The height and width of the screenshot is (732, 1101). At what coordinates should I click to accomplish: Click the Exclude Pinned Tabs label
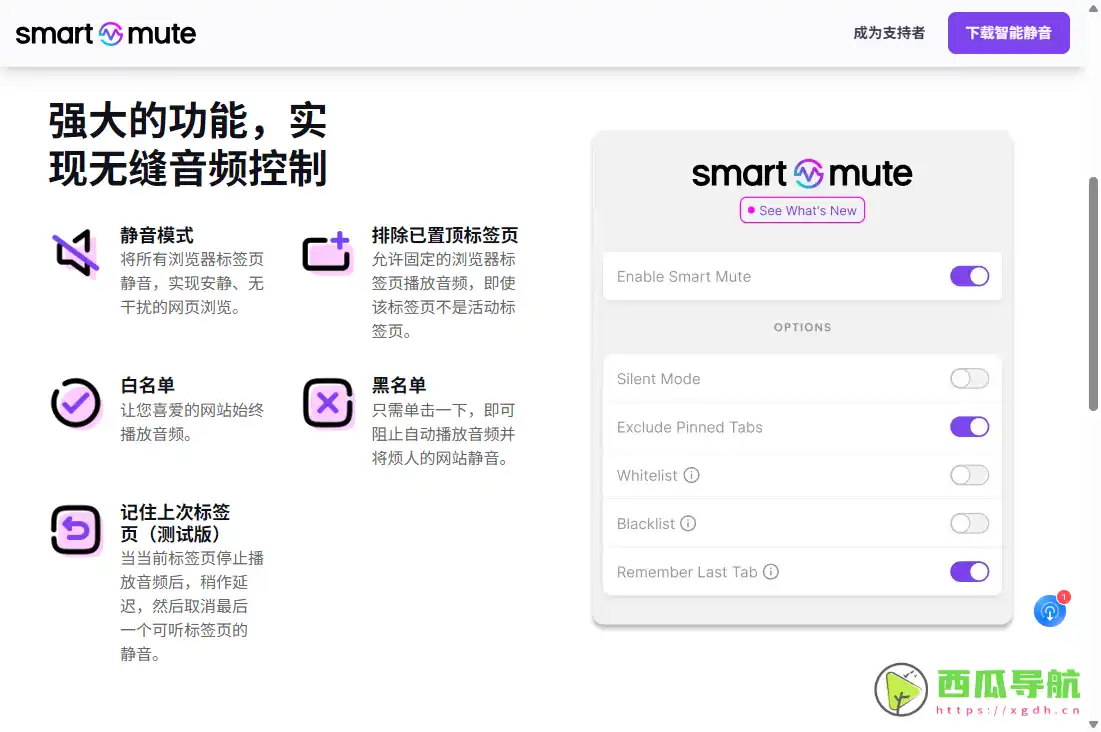tap(690, 427)
